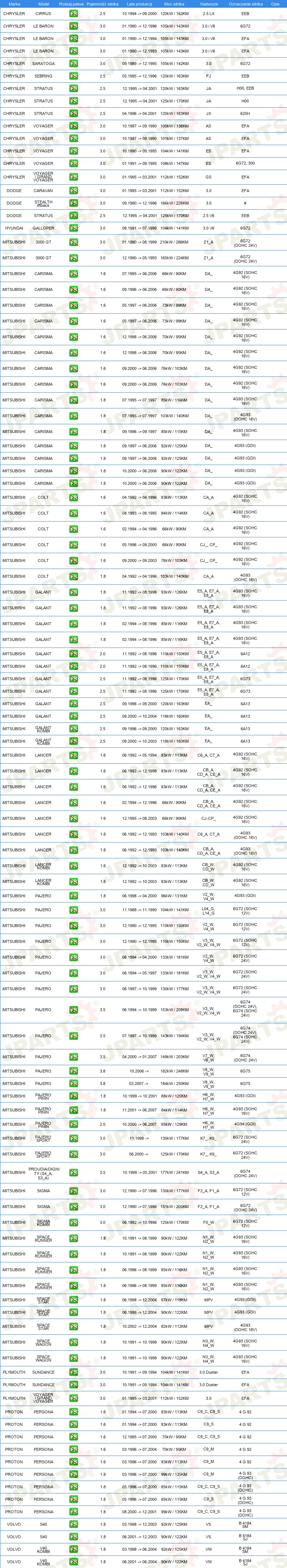Click the Rodzaj paliwa column header

coord(71,4)
